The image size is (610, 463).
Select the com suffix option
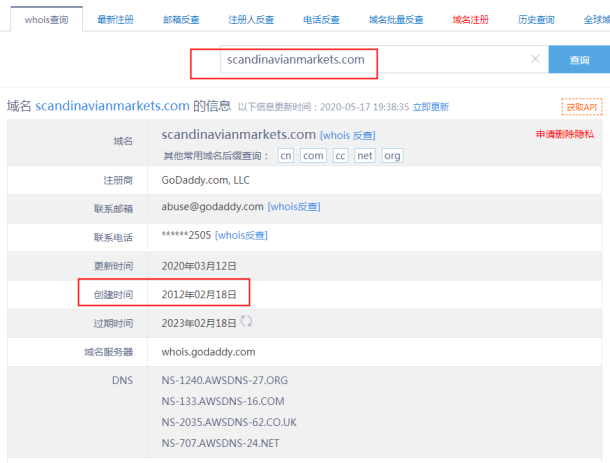(x=313, y=156)
